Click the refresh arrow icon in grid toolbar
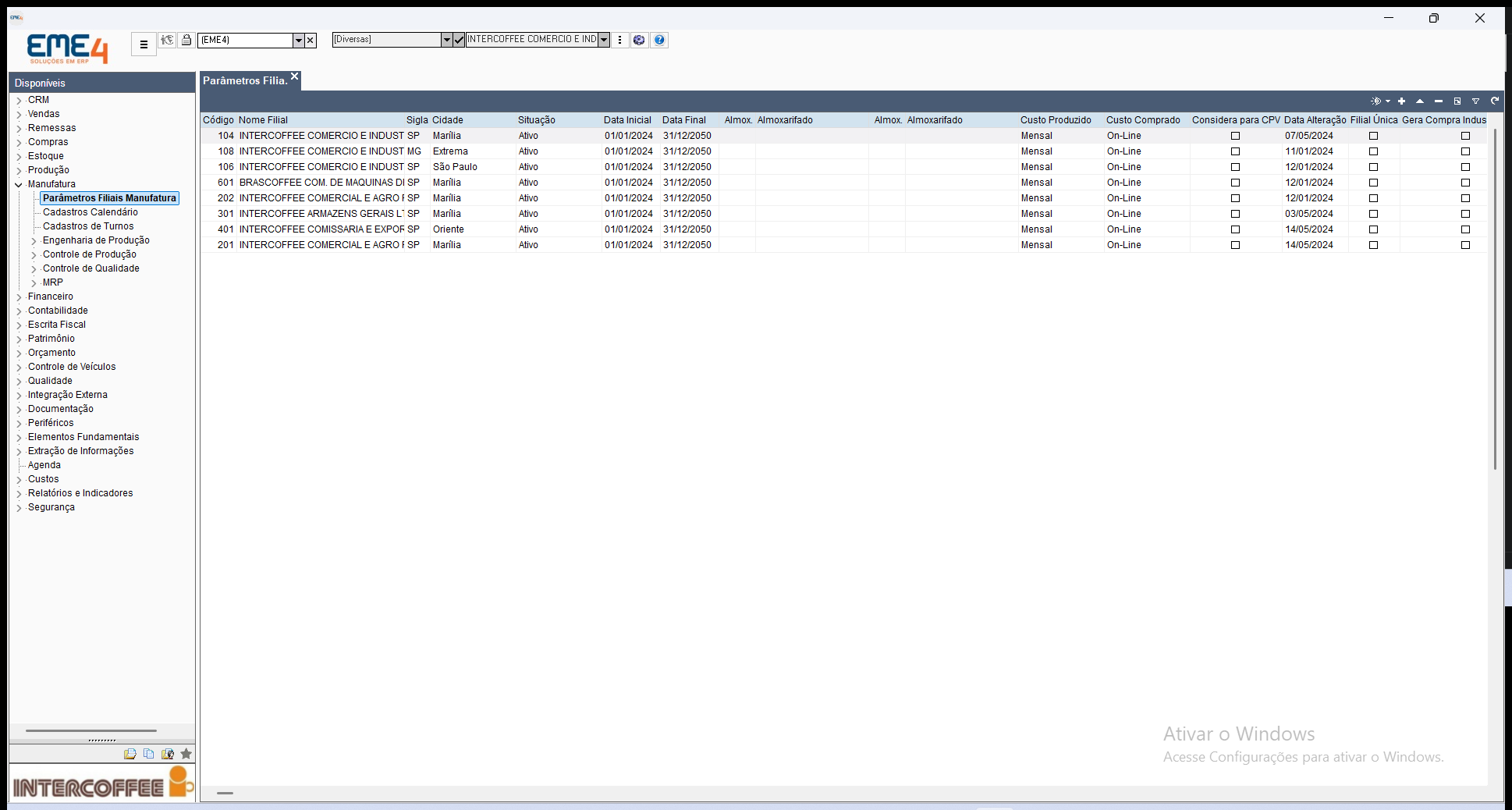The width and height of the screenshot is (1512, 810). [x=1495, y=101]
